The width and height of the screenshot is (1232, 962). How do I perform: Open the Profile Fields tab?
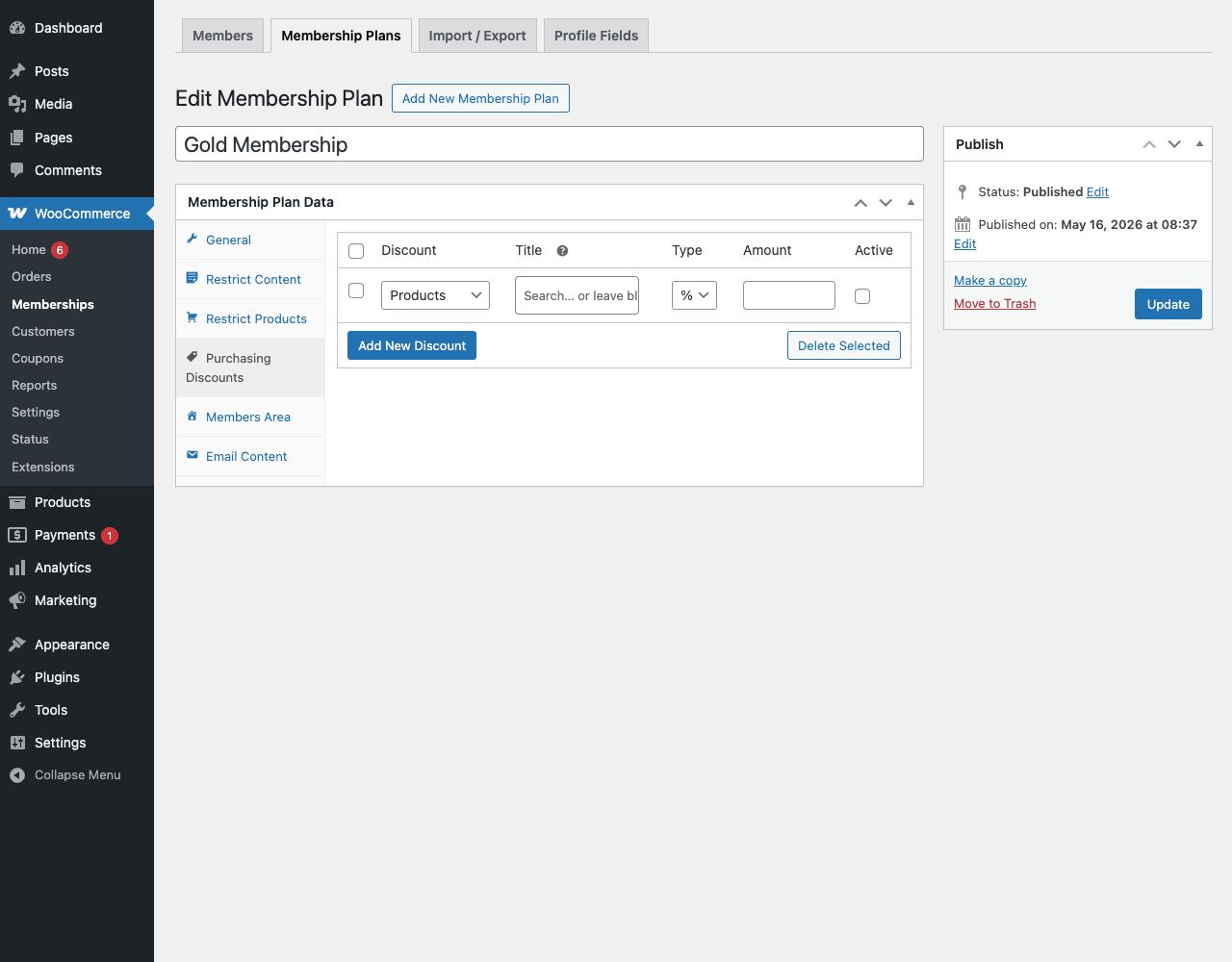597,36
